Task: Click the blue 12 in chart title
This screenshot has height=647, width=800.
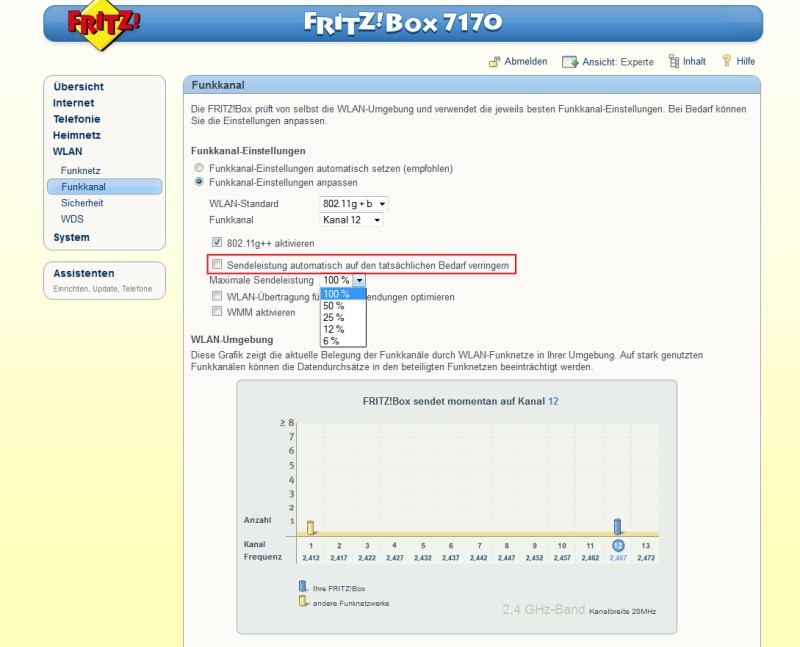Action: 553,402
